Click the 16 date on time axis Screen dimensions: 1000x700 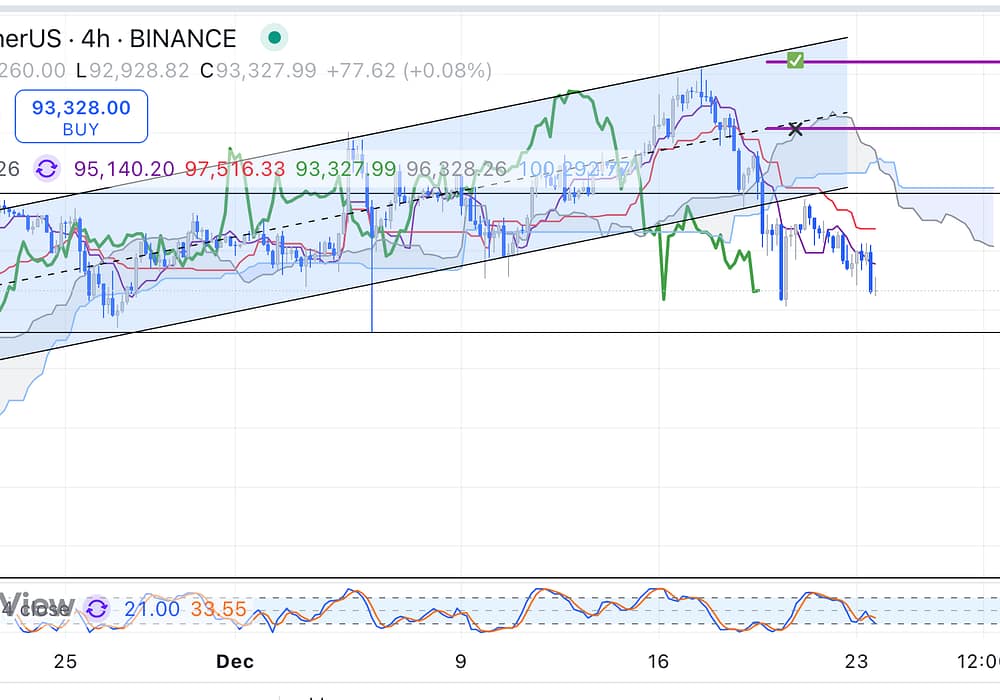click(658, 661)
